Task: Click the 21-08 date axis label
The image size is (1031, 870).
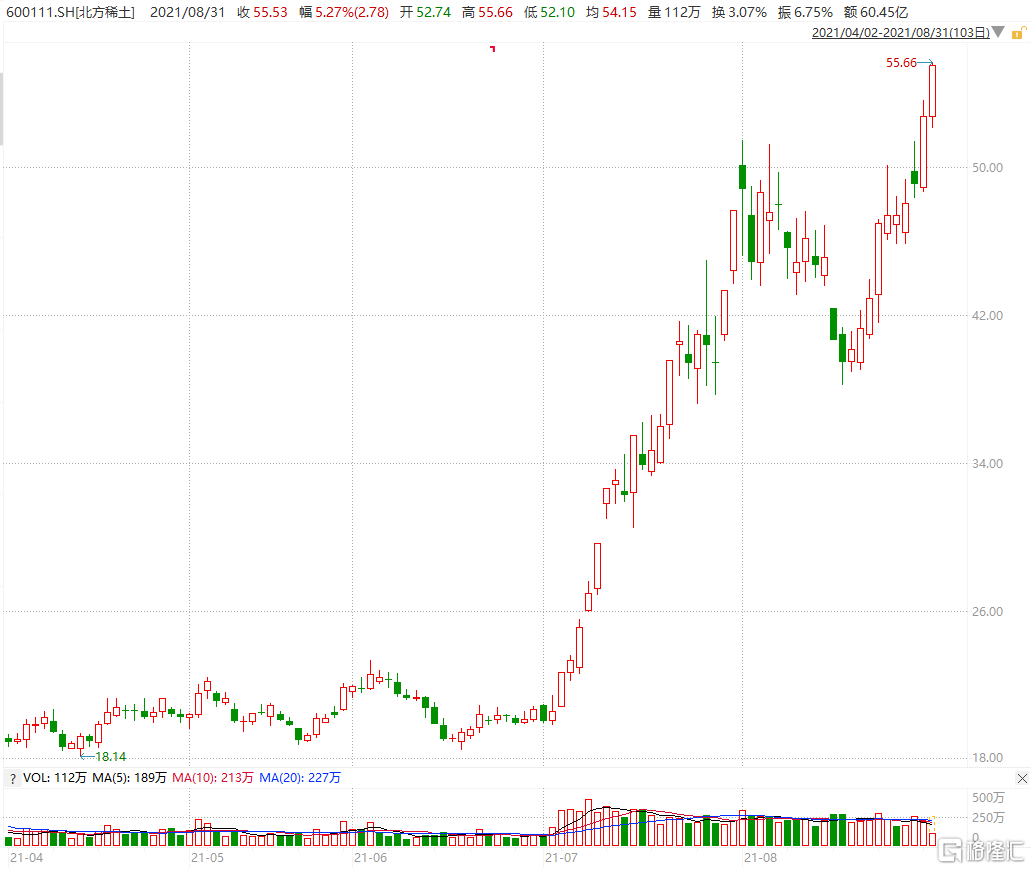Action: click(x=760, y=858)
